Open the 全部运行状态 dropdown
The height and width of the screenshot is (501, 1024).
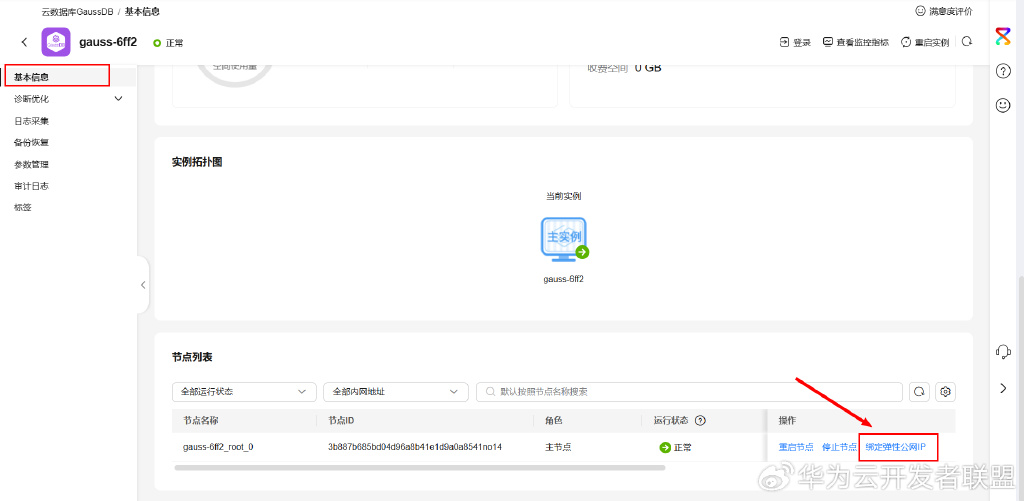(x=244, y=392)
